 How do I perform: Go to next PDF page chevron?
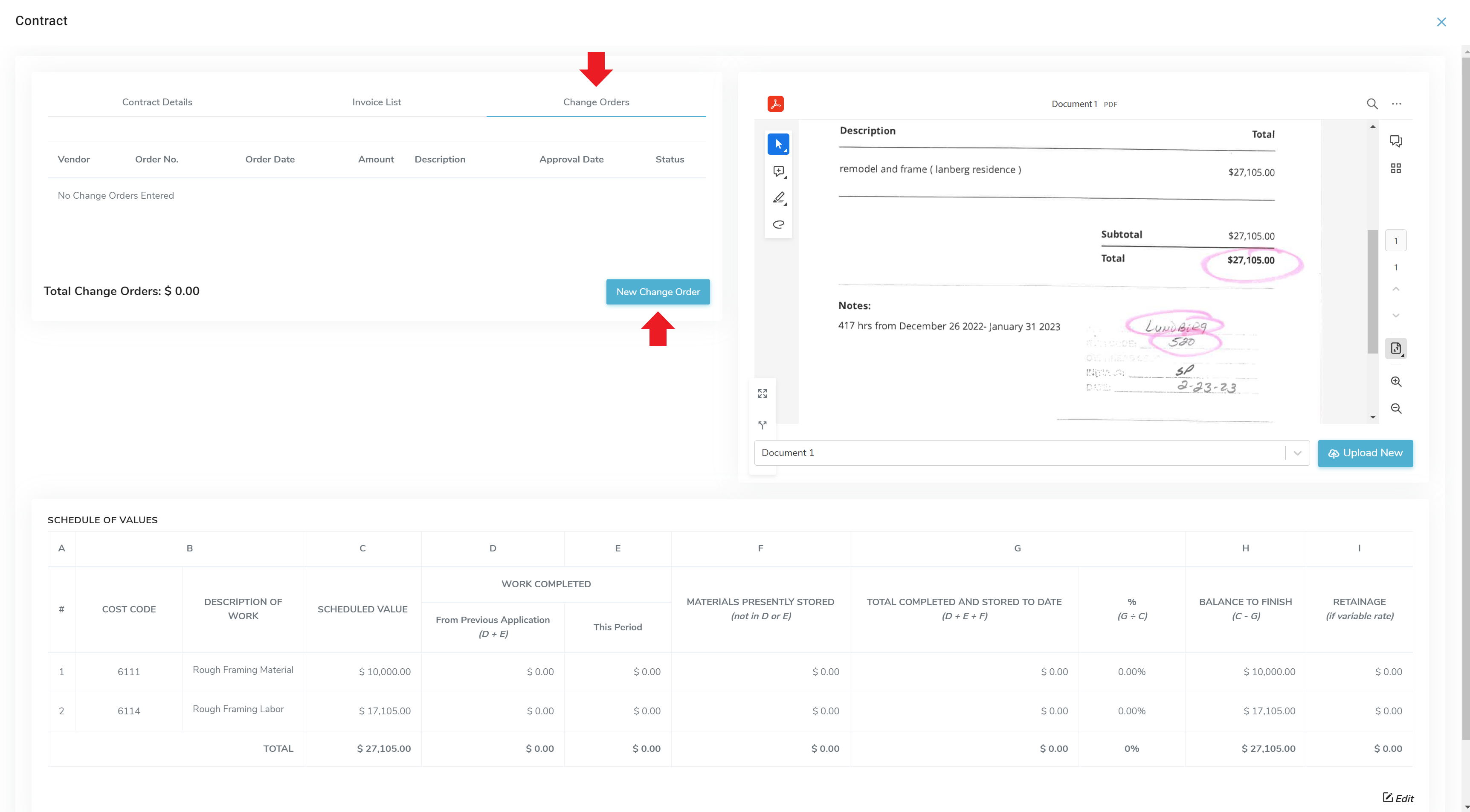pos(1396,316)
